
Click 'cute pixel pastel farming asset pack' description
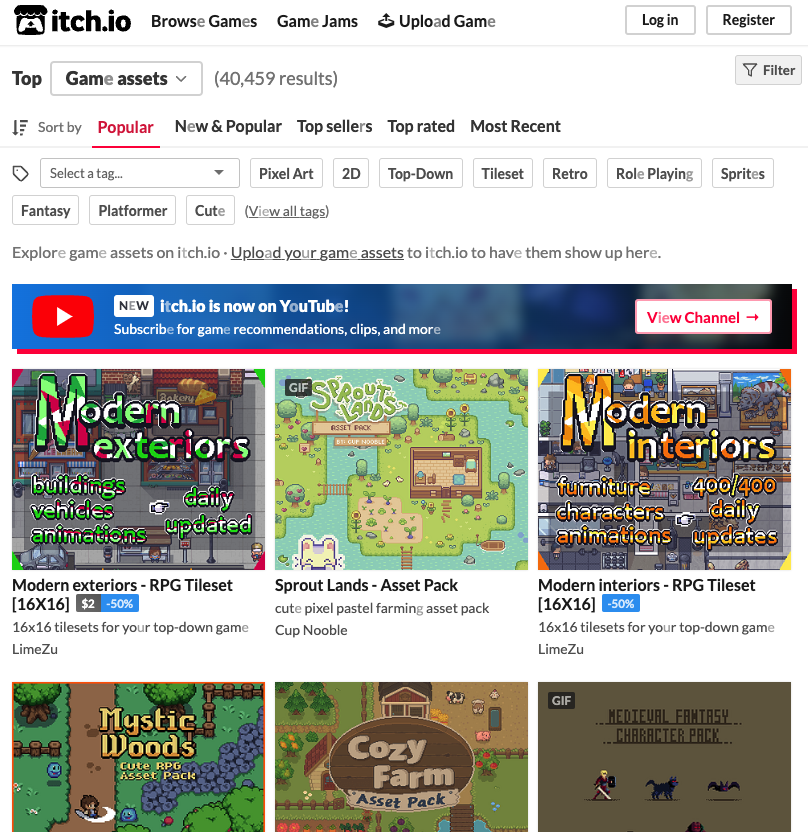pyautogui.click(x=382, y=608)
